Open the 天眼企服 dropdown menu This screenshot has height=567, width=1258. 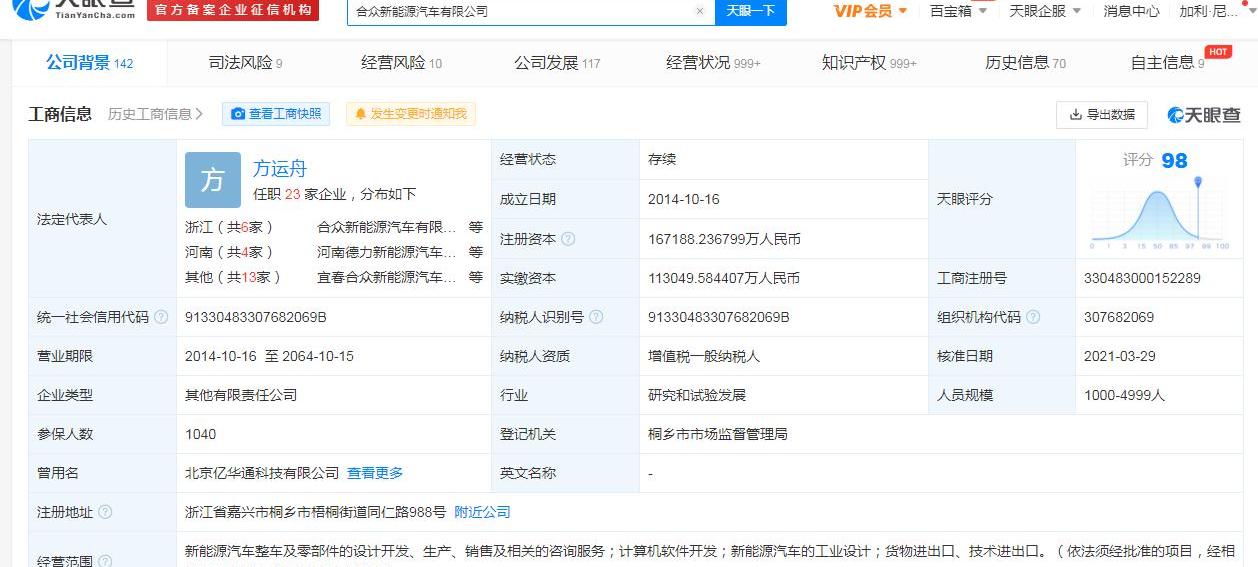pos(1045,11)
